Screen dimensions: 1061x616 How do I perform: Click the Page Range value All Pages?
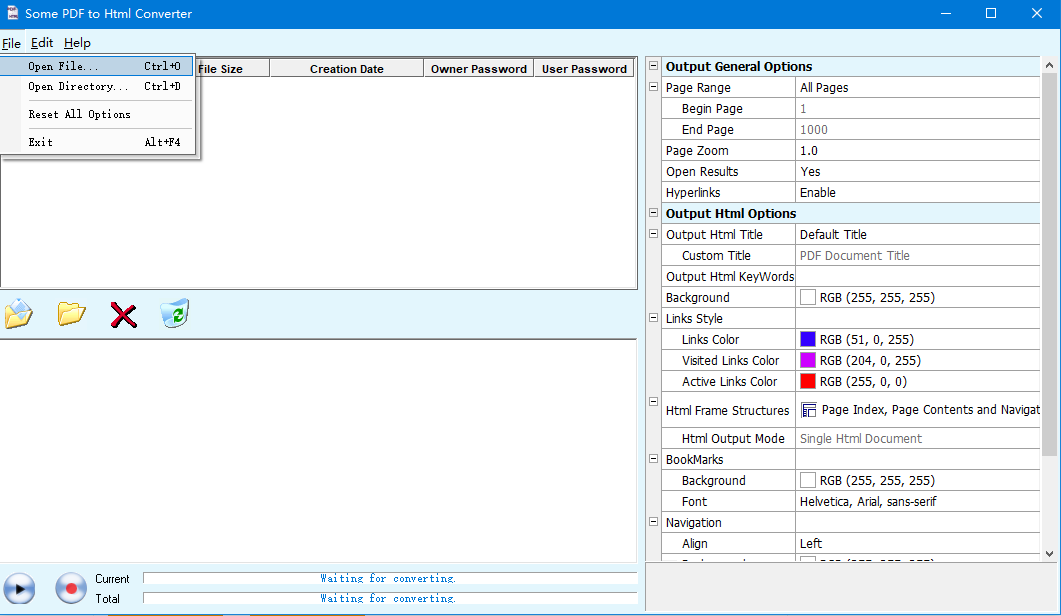918,87
